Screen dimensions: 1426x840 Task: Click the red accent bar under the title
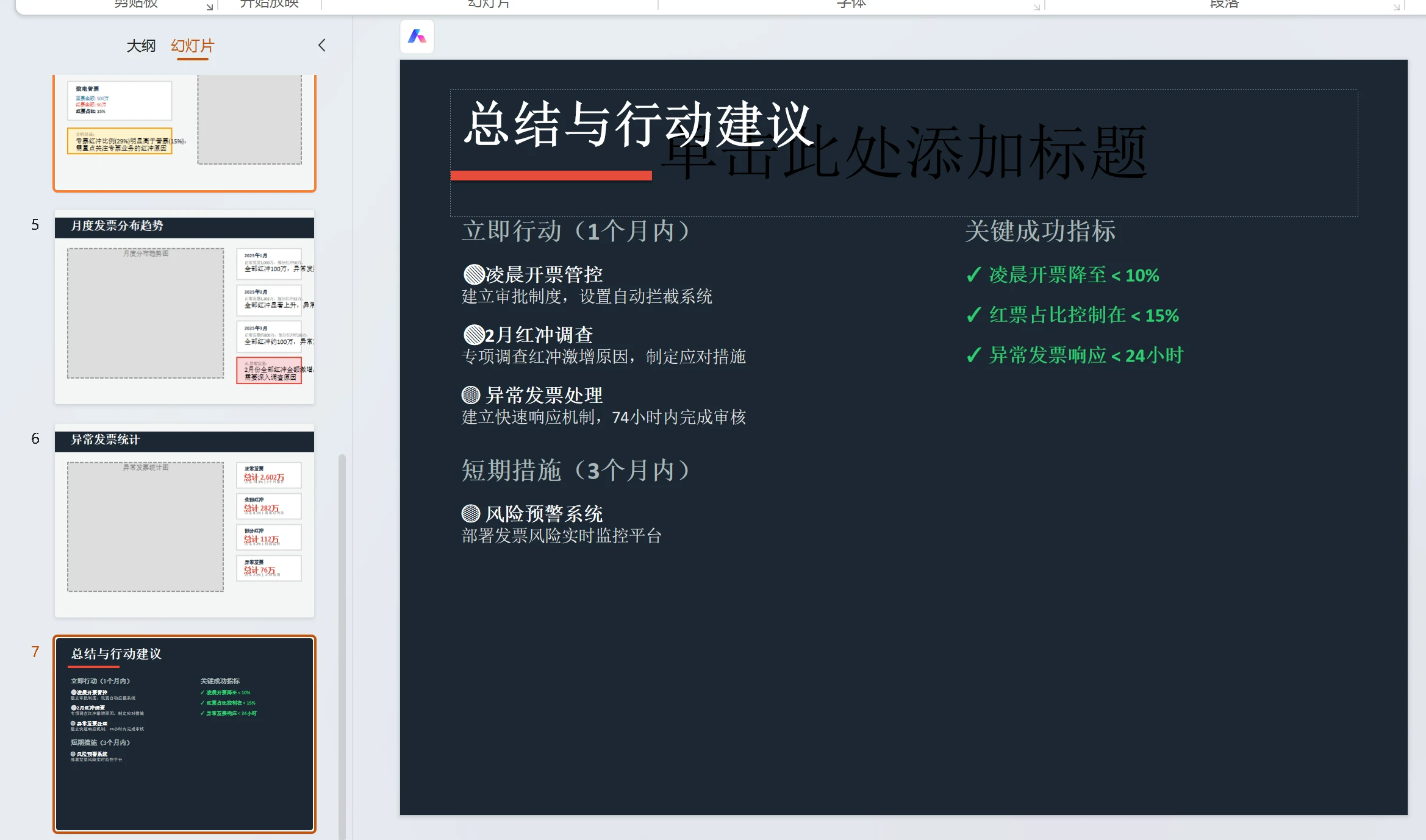pyautogui.click(x=551, y=175)
